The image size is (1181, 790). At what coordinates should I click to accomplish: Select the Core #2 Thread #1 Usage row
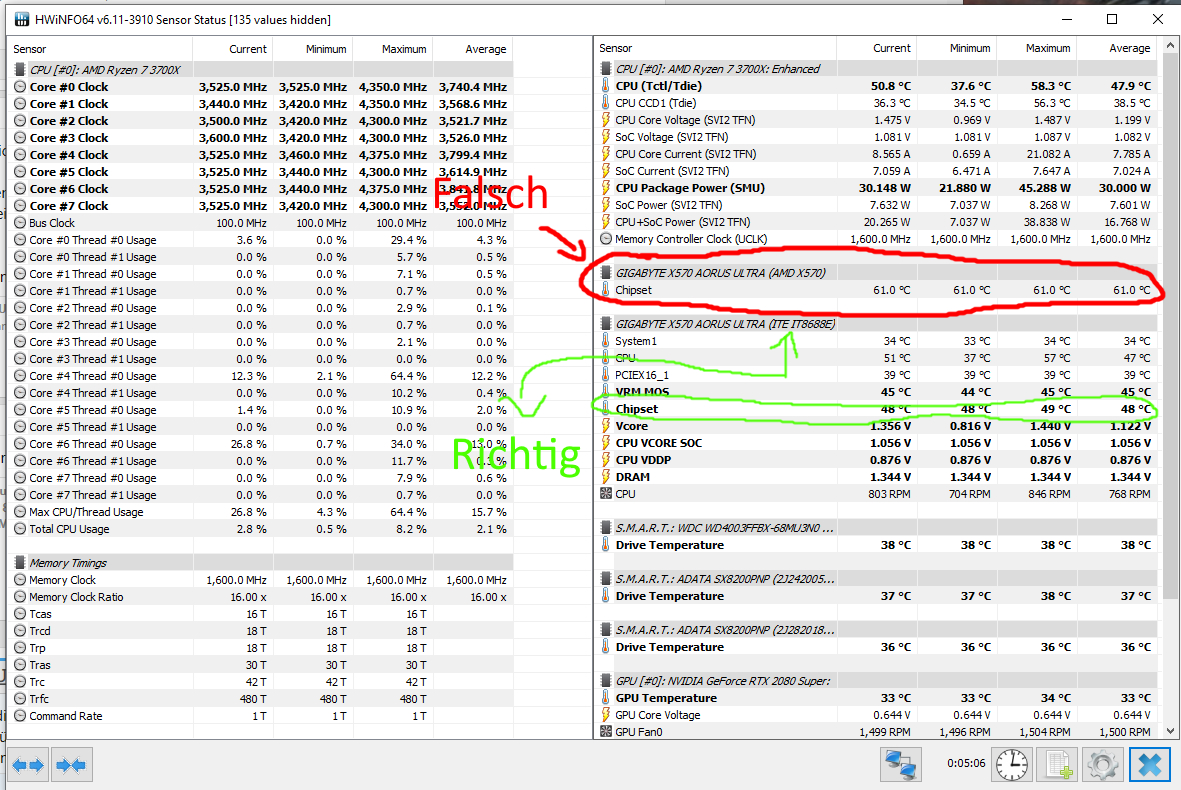pyautogui.click(x=261, y=325)
